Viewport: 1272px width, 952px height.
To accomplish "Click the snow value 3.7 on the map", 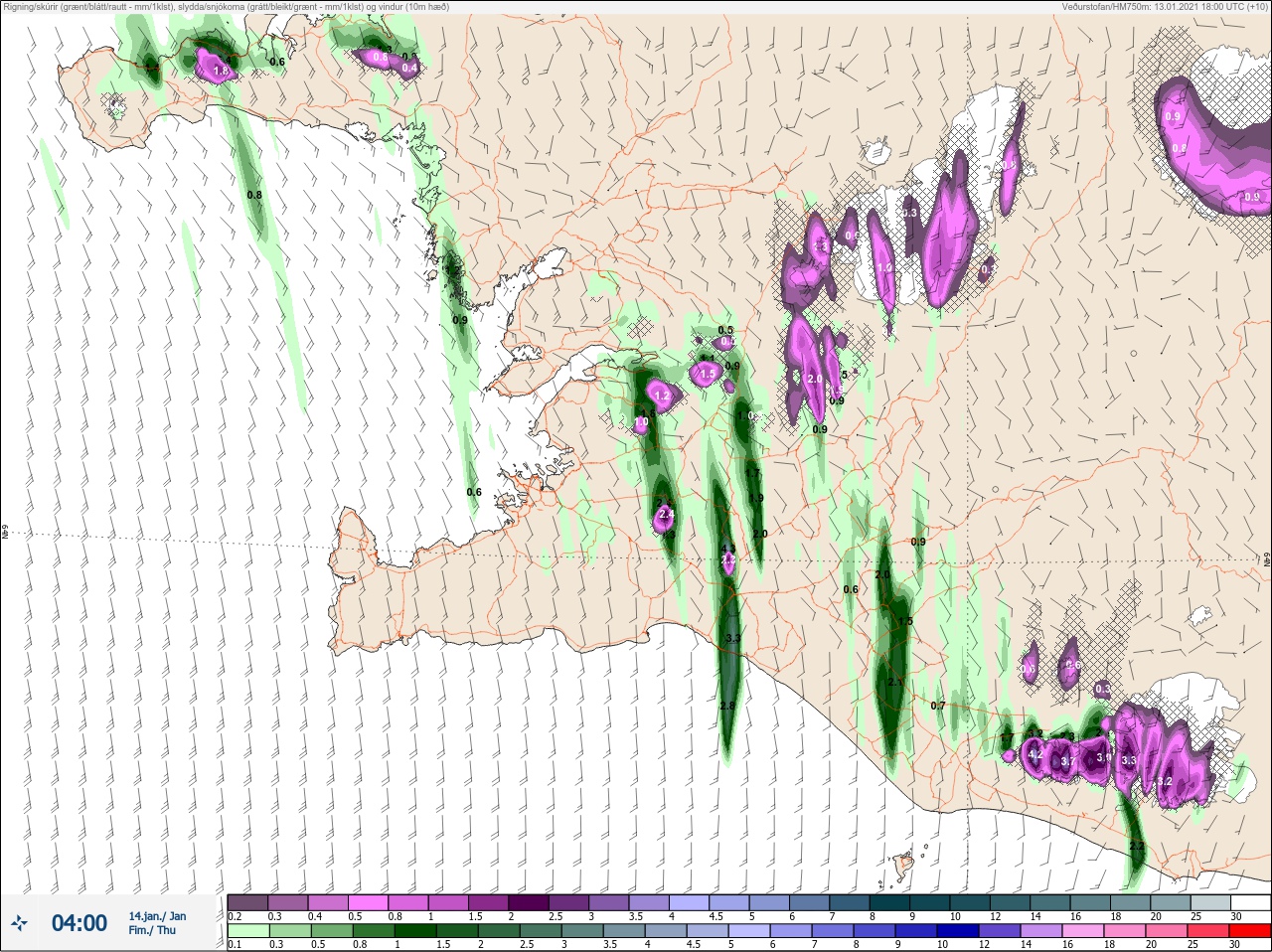I will tap(1069, 761).
